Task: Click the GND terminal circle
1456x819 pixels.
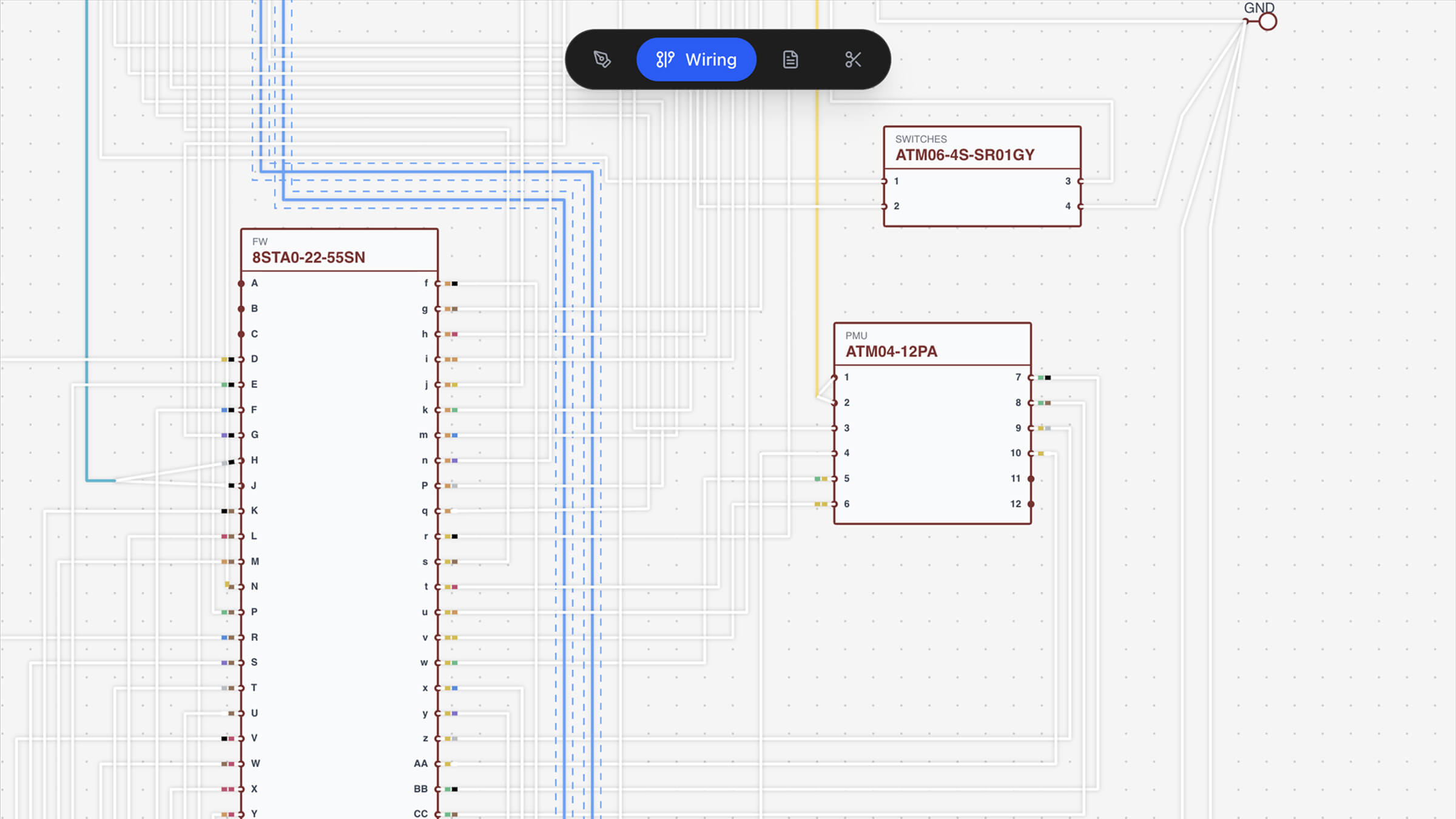Action: pos(1267,22)
